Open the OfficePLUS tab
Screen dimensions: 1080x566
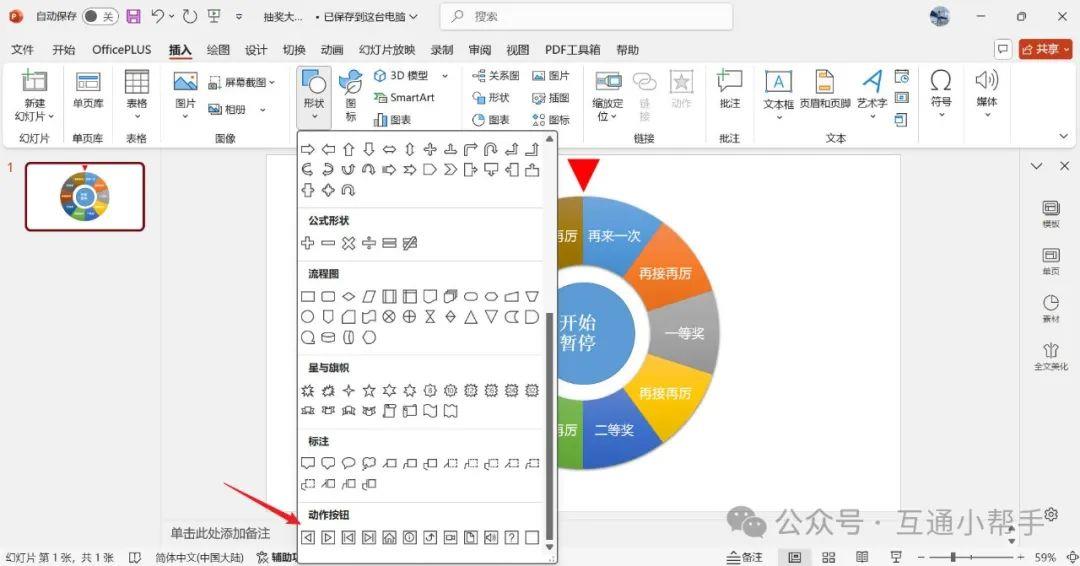click(x=121, y=50)
